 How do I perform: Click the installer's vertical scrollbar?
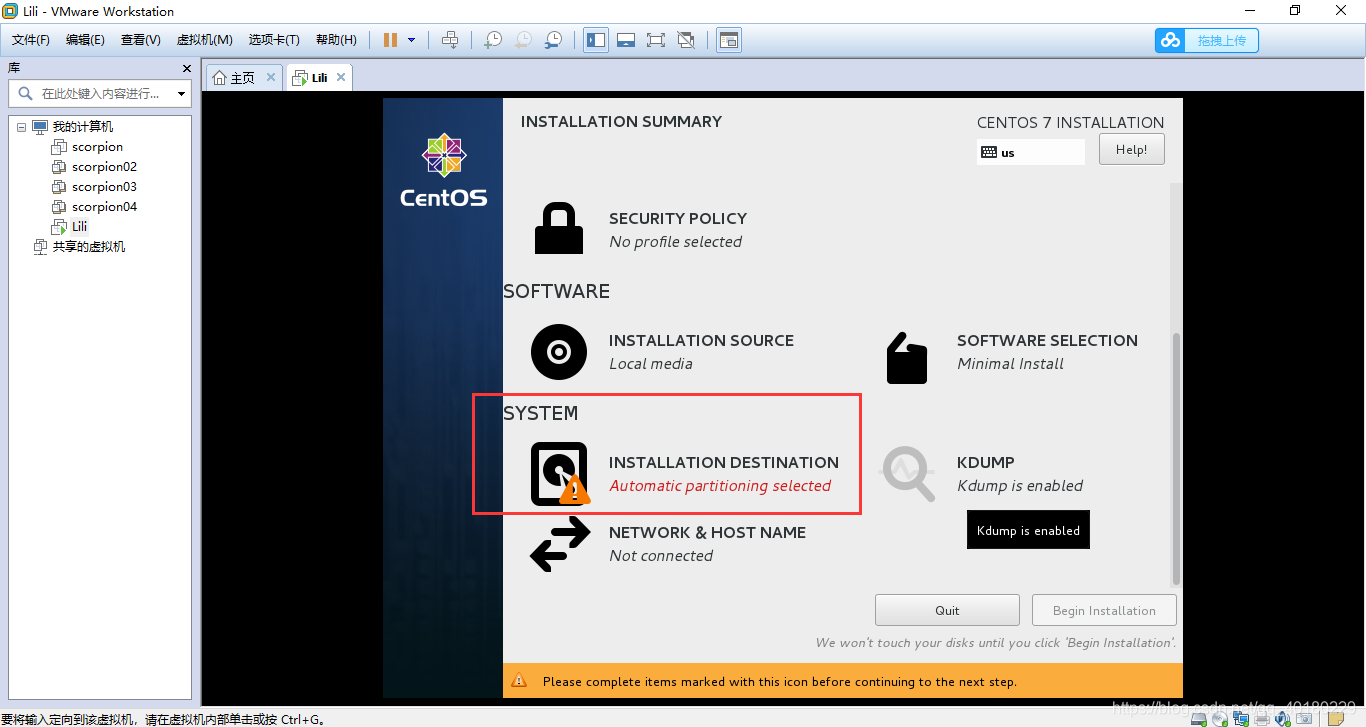[1176, 458]
